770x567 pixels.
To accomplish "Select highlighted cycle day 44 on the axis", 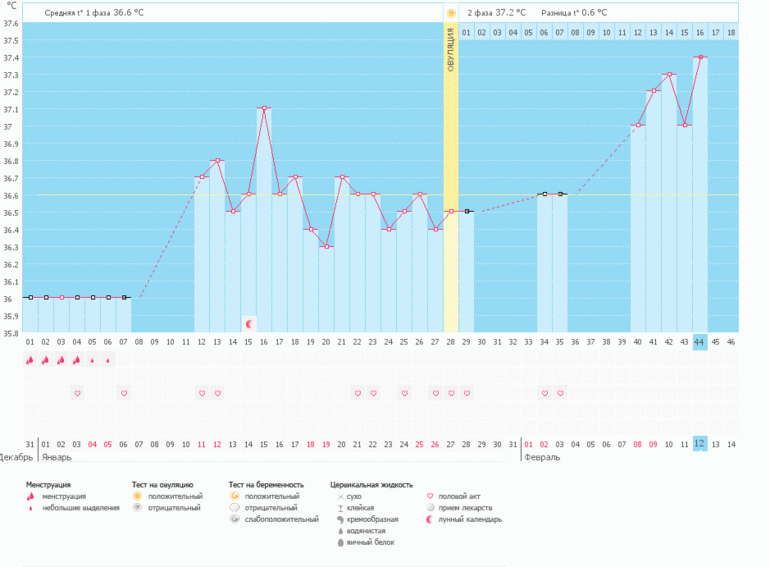I will pos(700,342).
